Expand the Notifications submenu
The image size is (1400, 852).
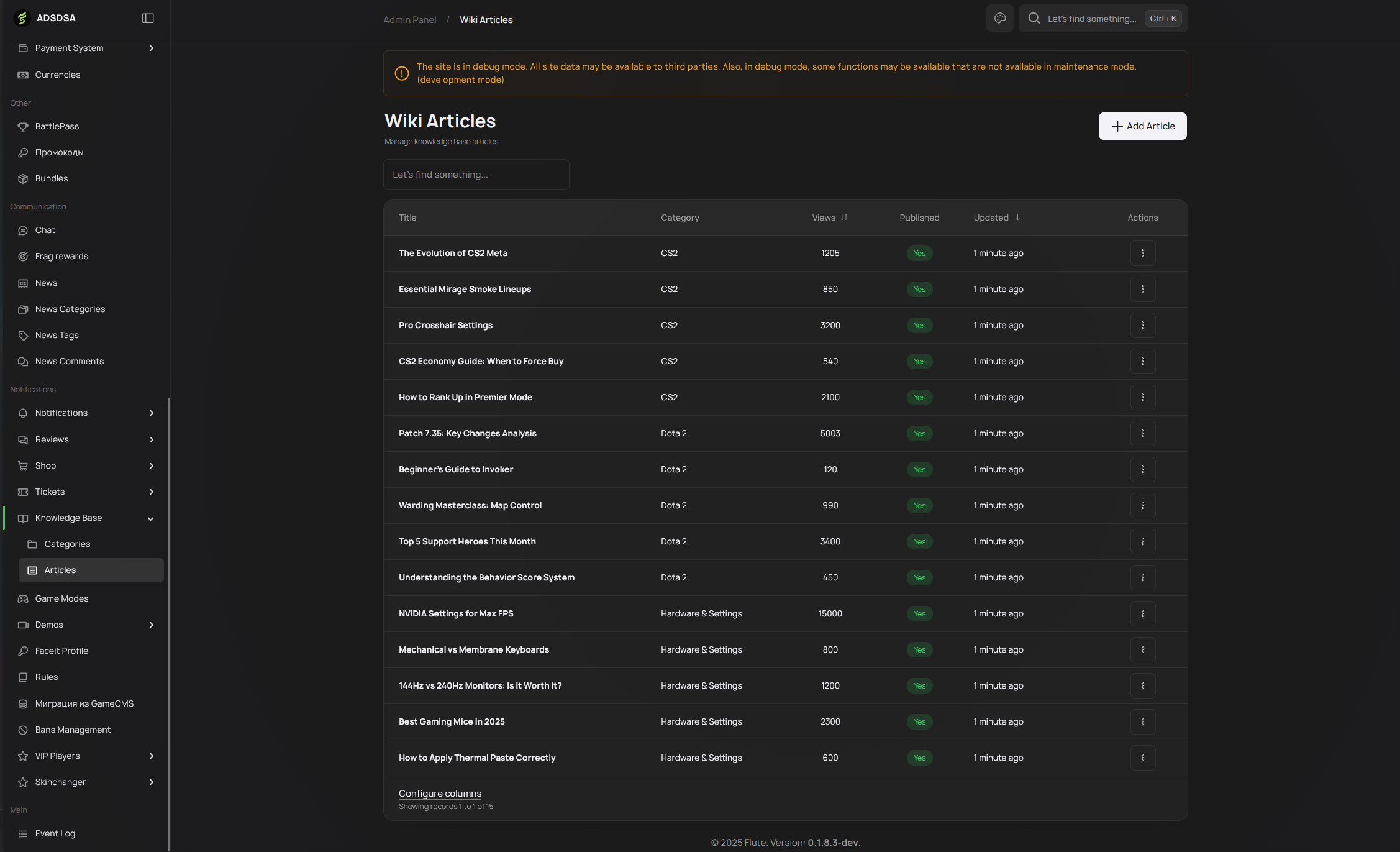tap(151, 413)
